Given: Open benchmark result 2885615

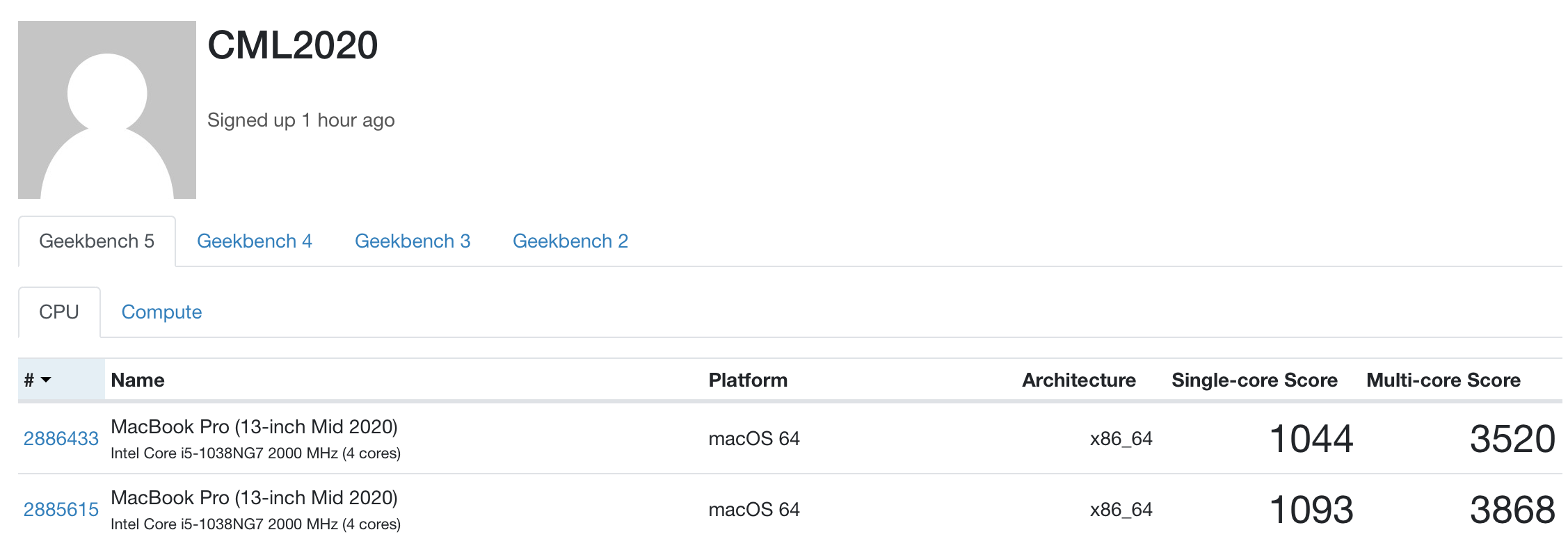Looking at the screenshot, I should 61,510.
